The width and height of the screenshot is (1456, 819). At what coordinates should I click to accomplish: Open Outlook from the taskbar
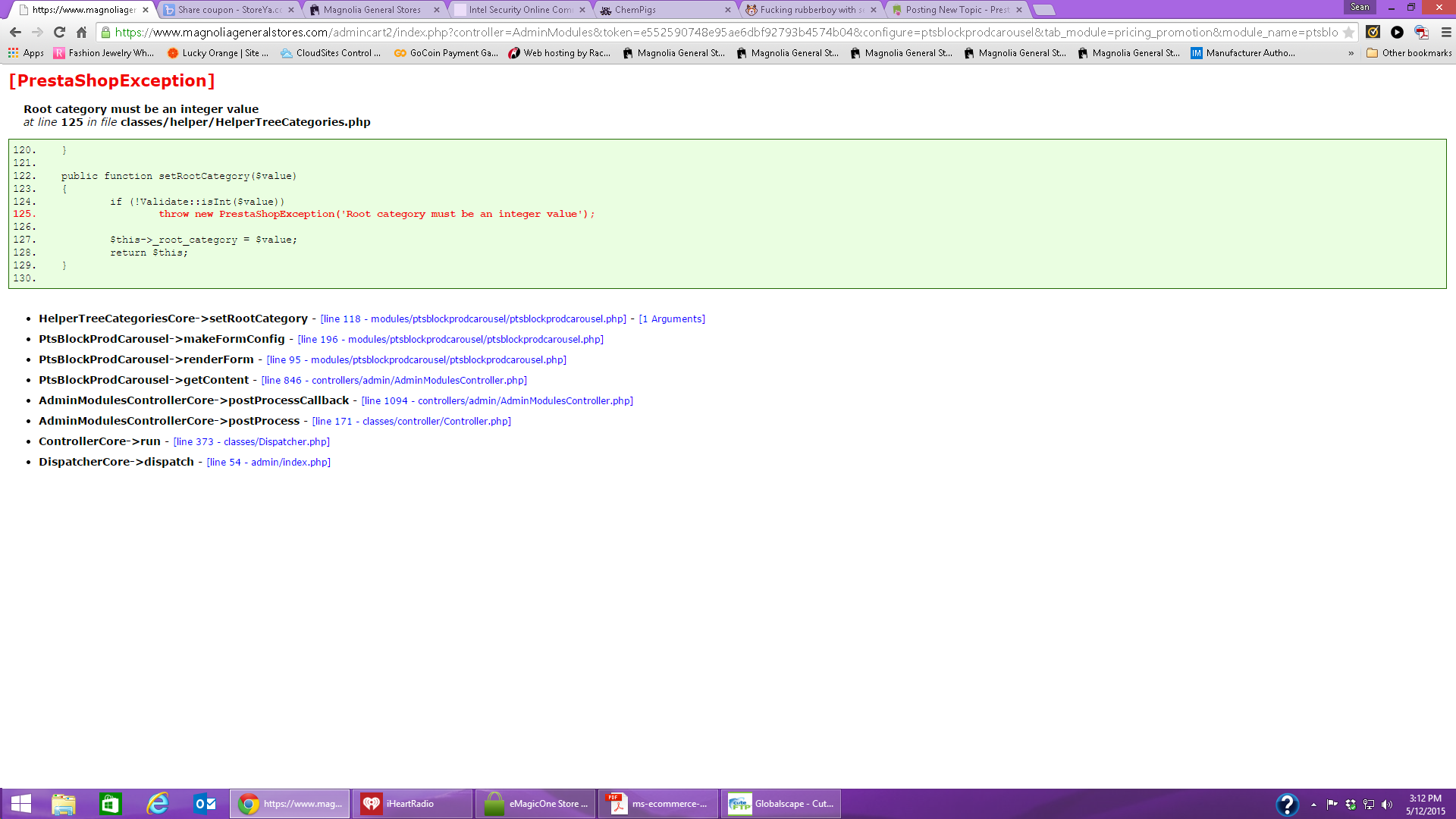pos(205,804)
